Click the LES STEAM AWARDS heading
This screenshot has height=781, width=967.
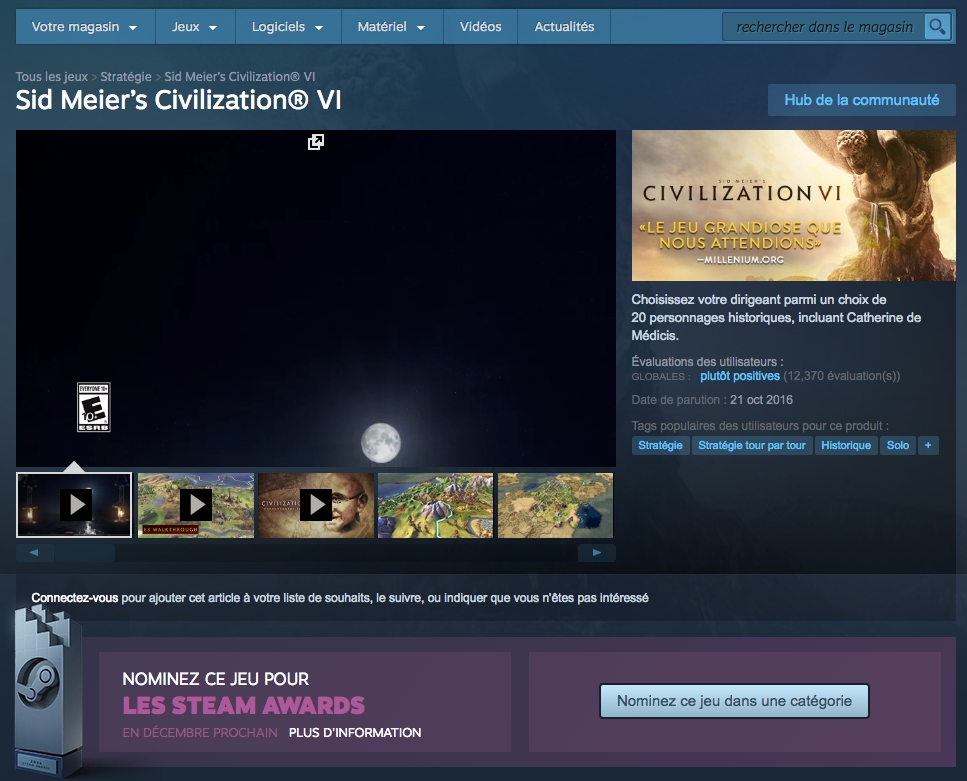point(244,705)
